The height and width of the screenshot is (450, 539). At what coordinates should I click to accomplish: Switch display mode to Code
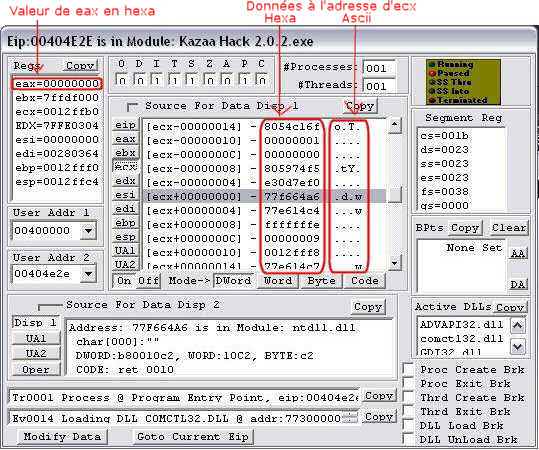click(x=364, y=281)
